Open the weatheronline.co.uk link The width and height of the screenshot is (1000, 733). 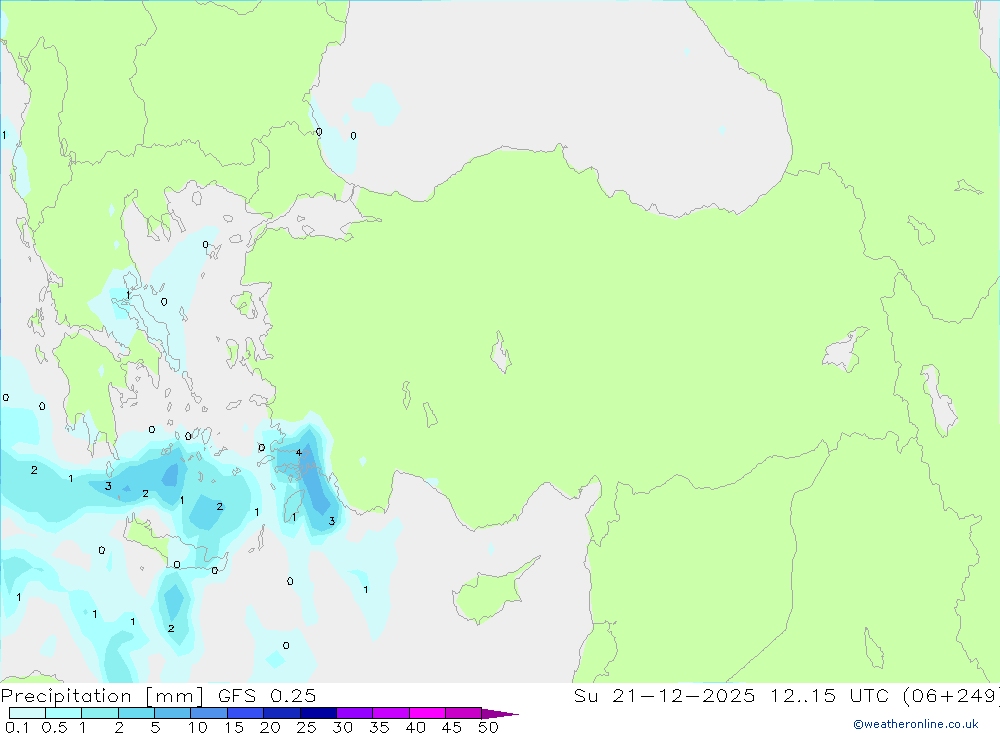tap(916, 724)
